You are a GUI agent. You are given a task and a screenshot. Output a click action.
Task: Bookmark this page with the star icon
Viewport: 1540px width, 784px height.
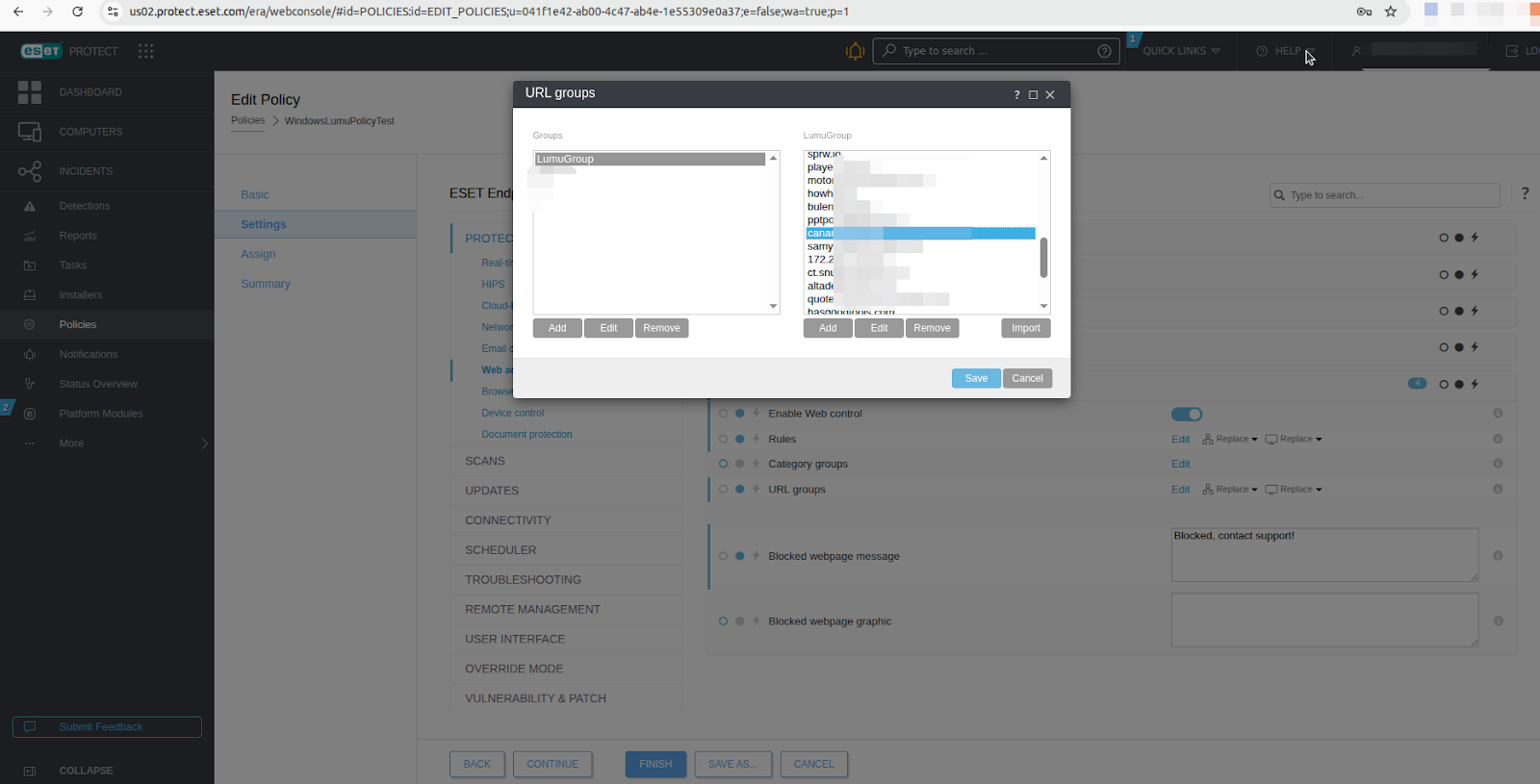(x=1390, y=12)
